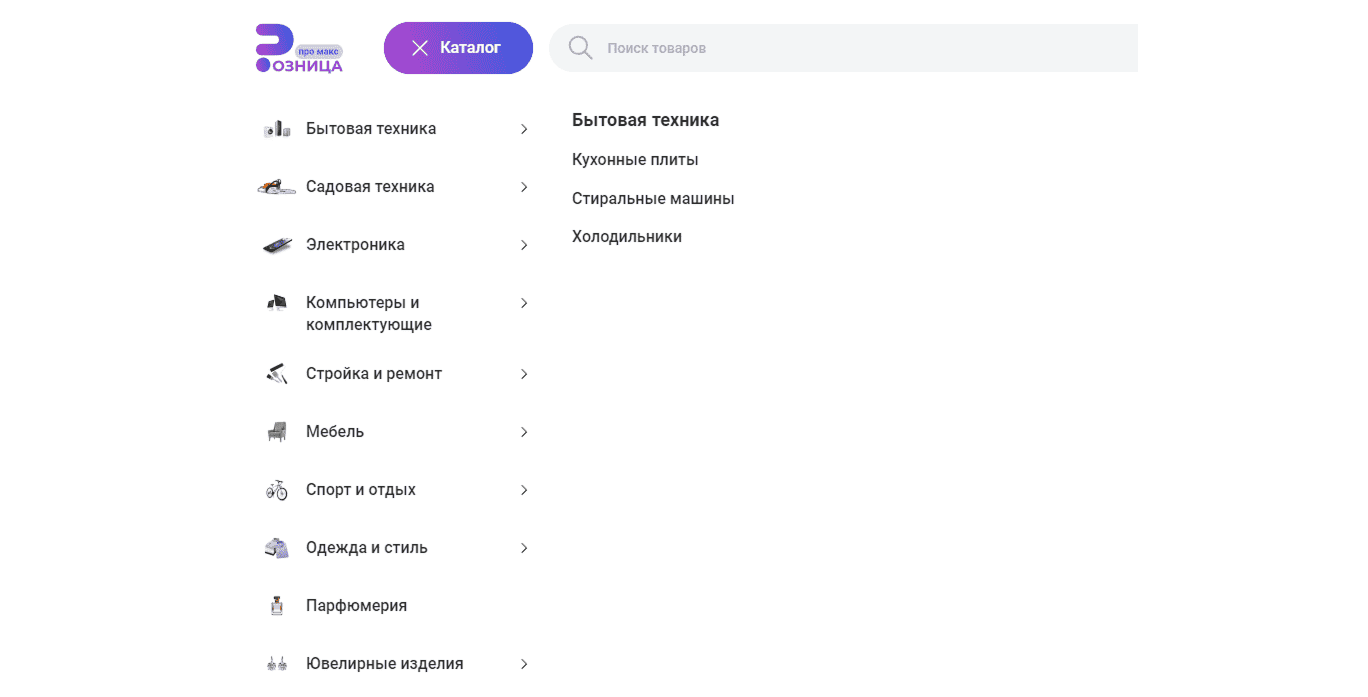Expand Компьютеры и комплектующие chevron

click(524, 303)
